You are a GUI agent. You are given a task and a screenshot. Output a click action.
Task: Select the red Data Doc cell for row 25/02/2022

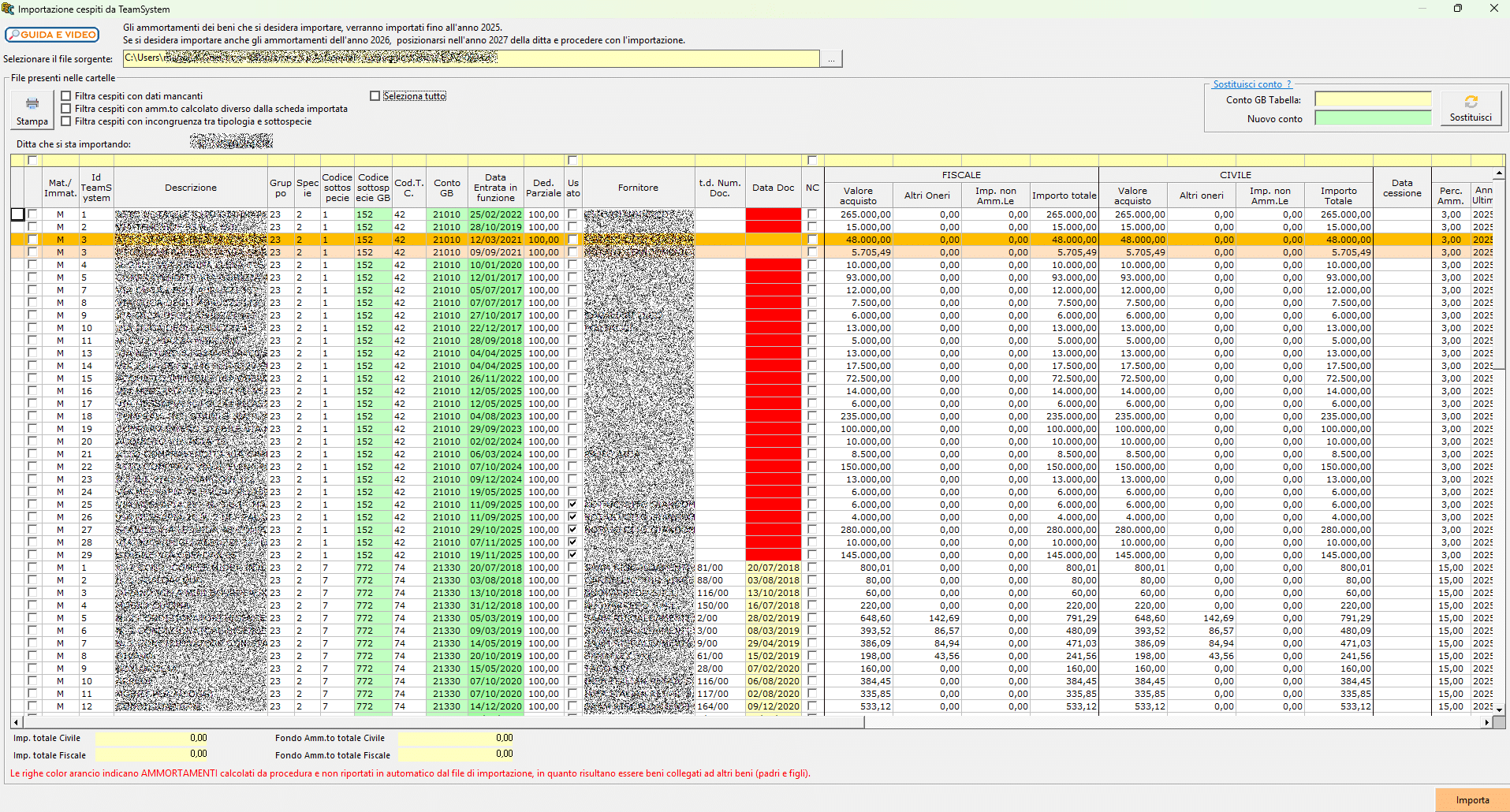tap(773, 214)
